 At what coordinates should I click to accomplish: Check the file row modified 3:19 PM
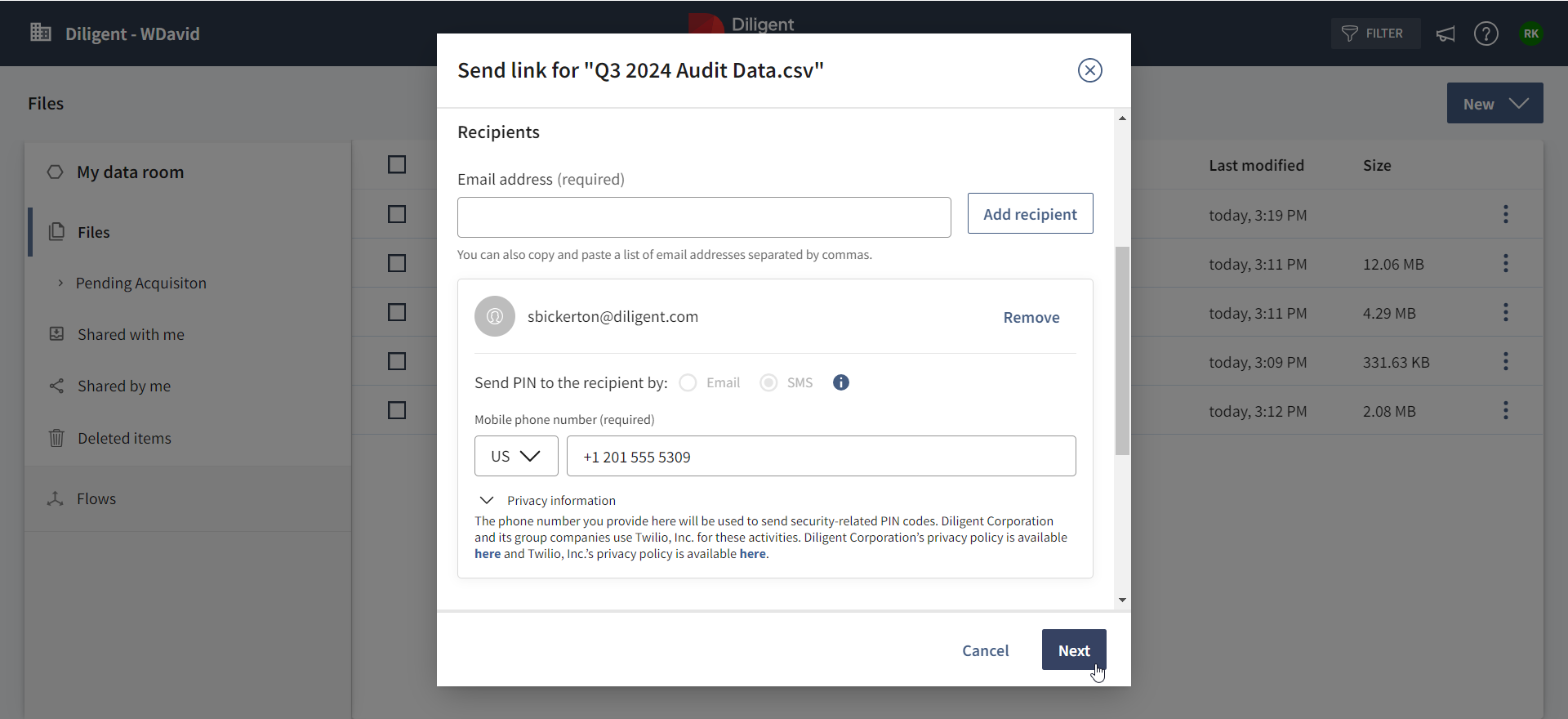[397, 214]
